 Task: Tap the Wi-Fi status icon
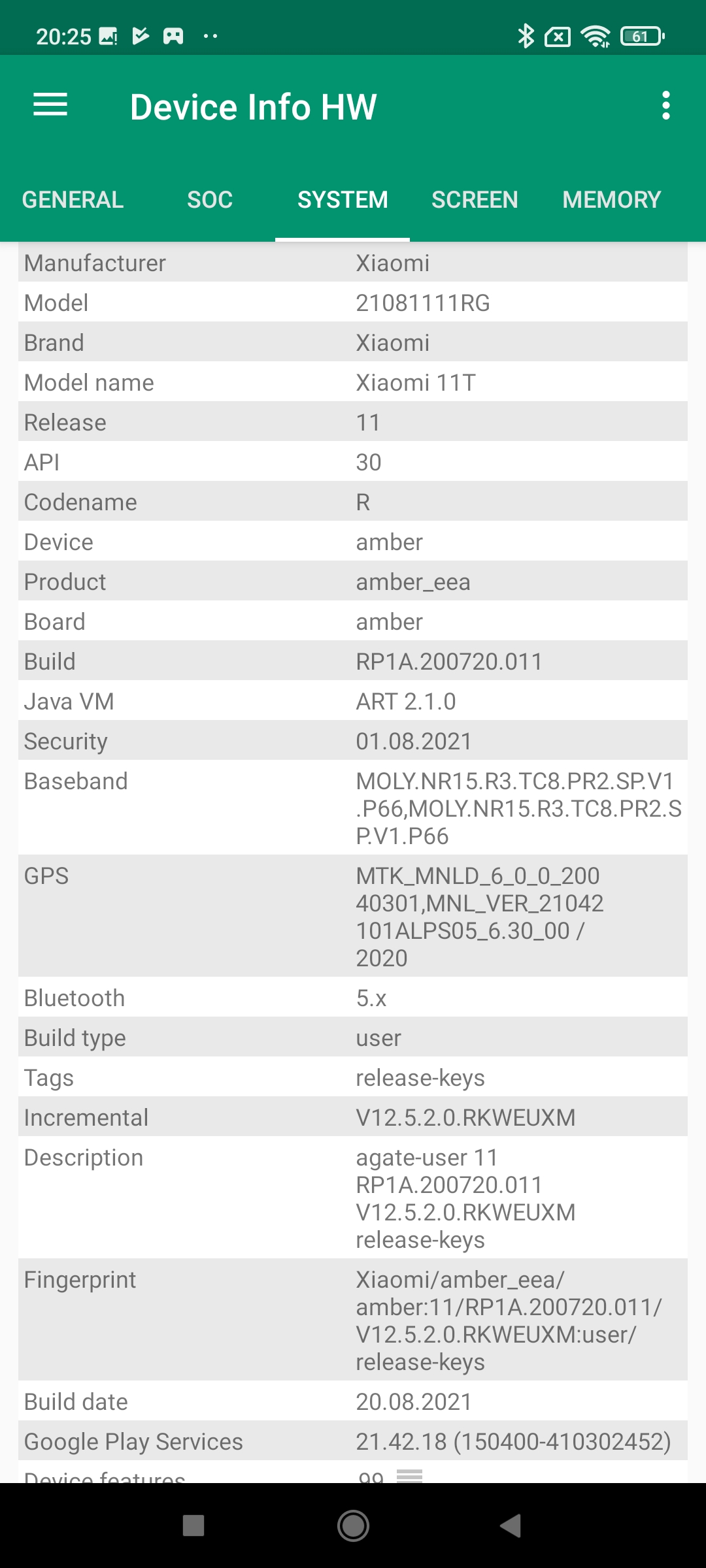click(596, 36)
